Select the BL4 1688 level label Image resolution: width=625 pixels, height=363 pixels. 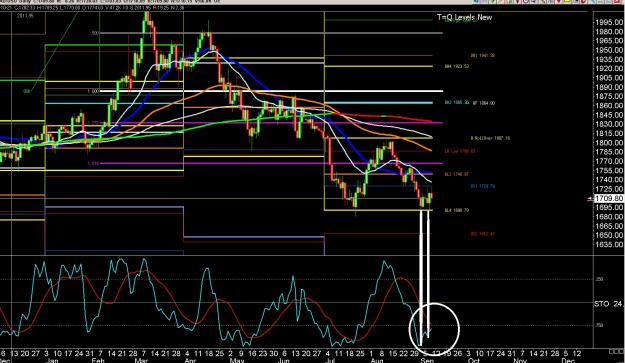[456, 210]
